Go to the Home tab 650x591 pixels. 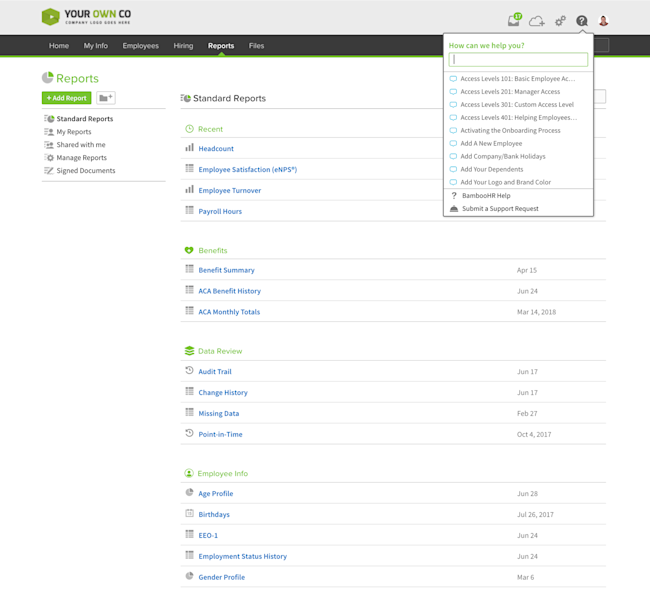pos(59,46)
